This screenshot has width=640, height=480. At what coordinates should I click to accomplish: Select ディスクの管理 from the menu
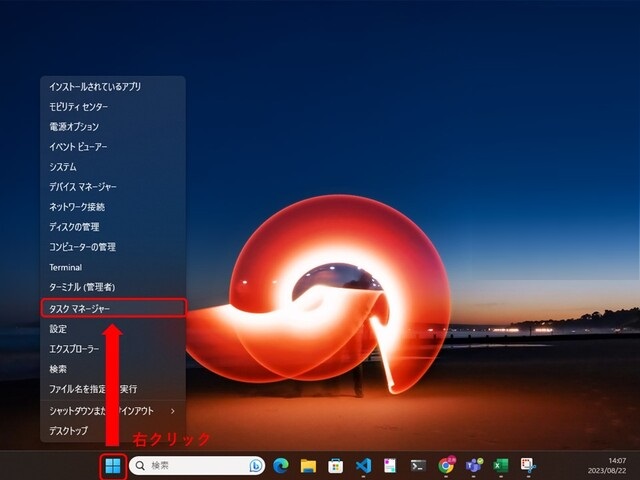click(x=113, y=227)
